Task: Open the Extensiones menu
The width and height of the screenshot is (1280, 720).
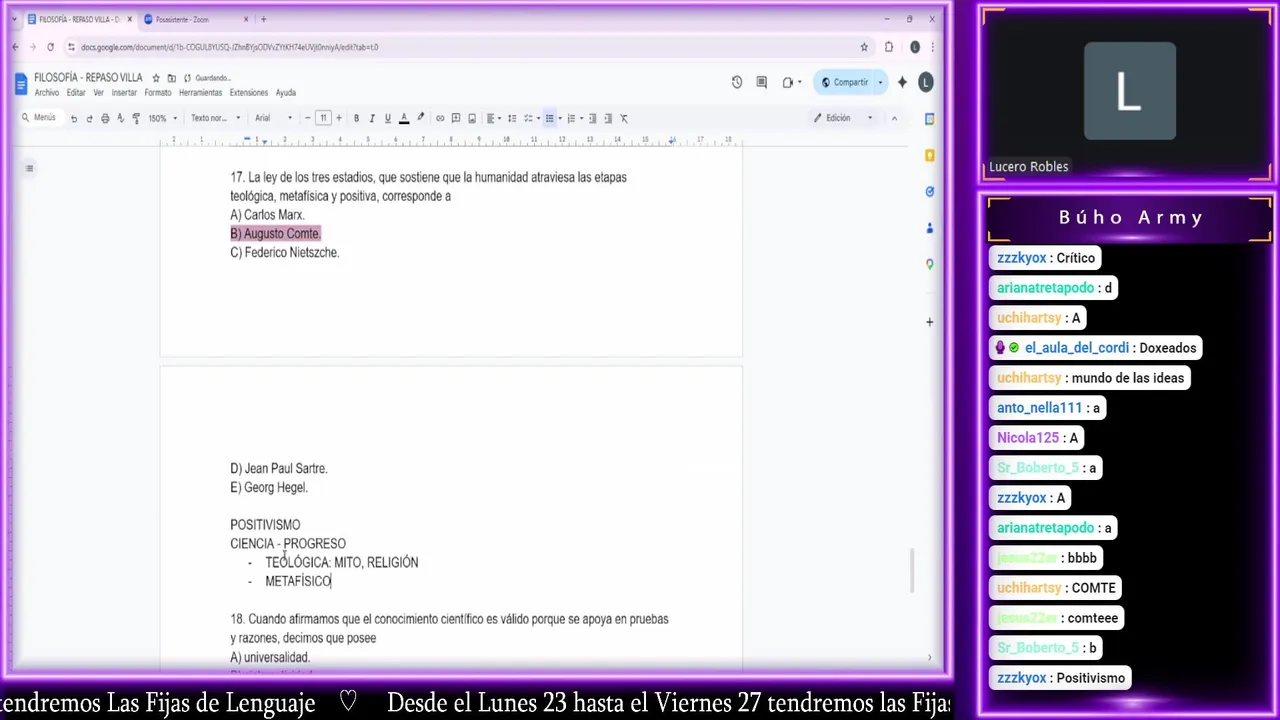Action: (x=249, y=93)
